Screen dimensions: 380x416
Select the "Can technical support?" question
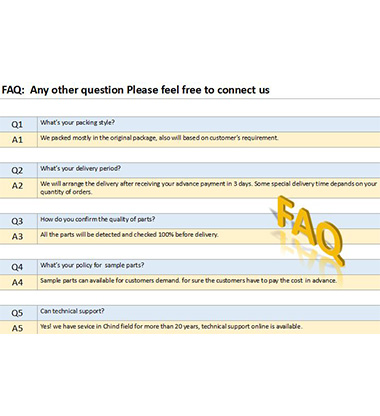[72, 311]
